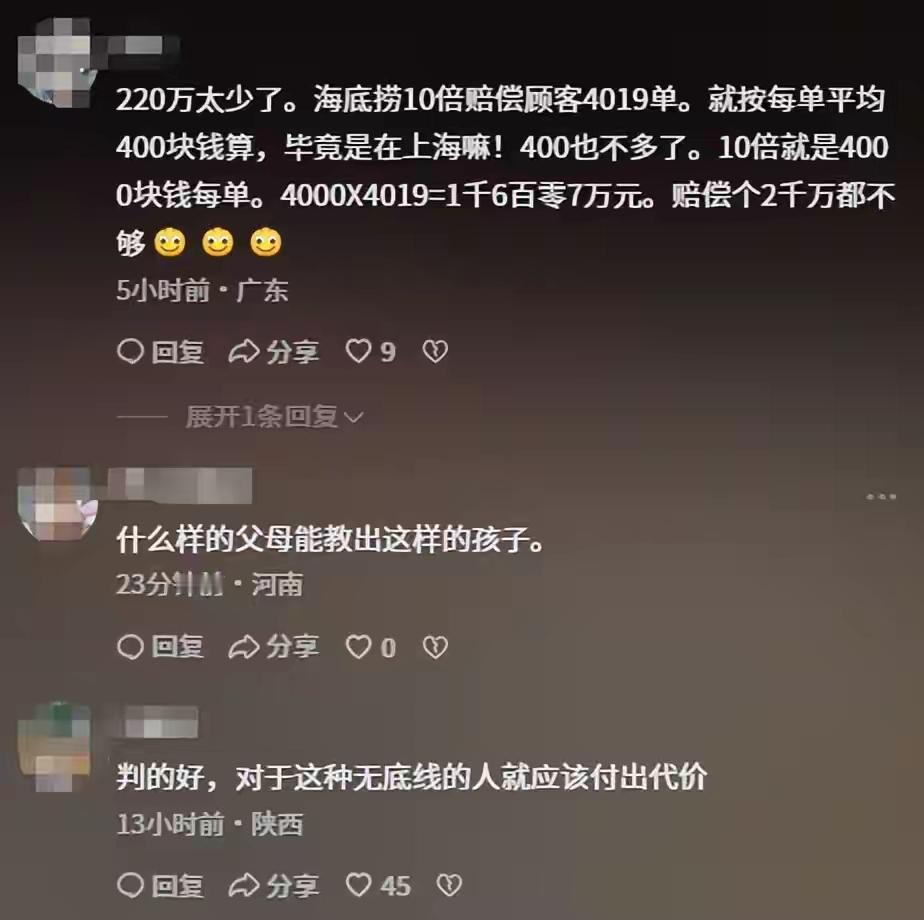Dislike the Henan comment via broken heart
Screen dimensions: 924x920
(x=435, y=648)
